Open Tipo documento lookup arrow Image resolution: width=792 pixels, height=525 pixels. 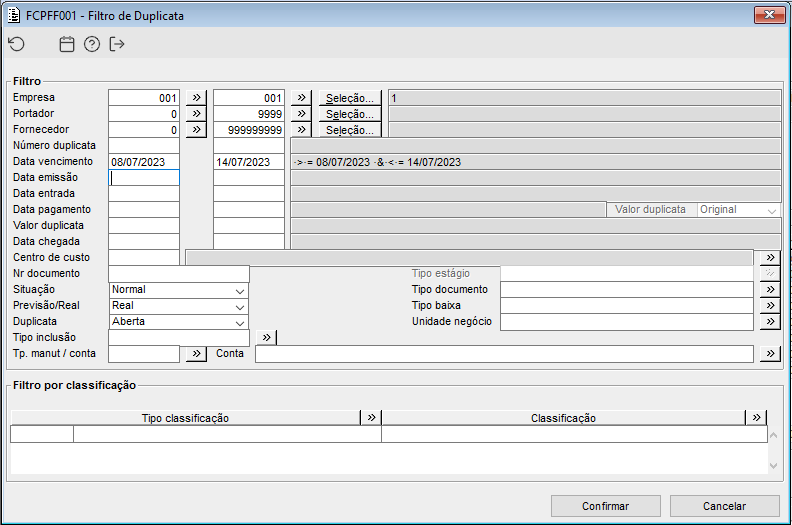[x=770, y=290]
